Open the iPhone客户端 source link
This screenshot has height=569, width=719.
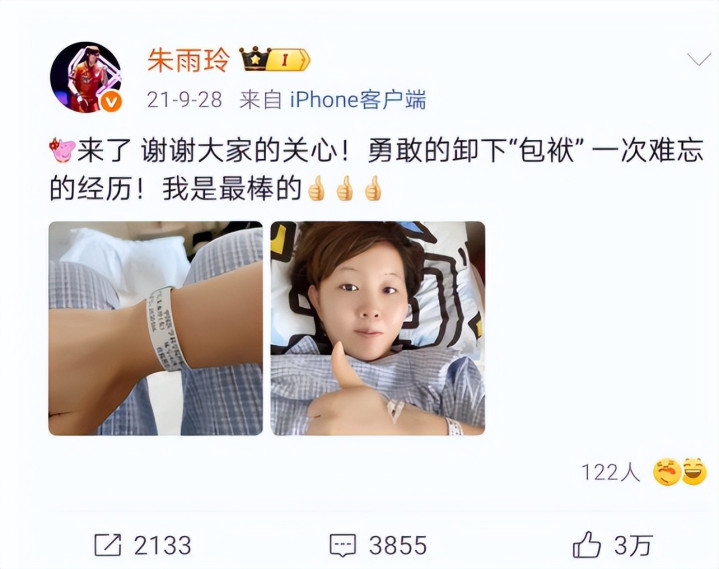[x=358, y=99]
